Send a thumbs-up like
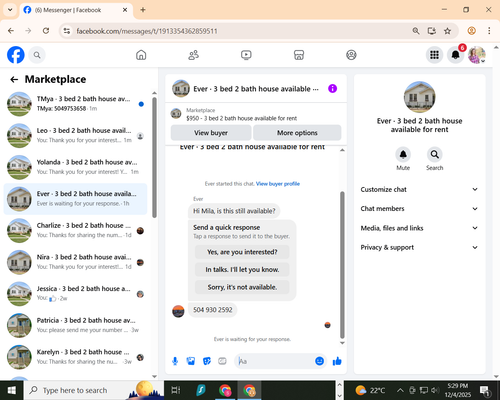Viewport: 500px width, 400px height. click(337, 361)
